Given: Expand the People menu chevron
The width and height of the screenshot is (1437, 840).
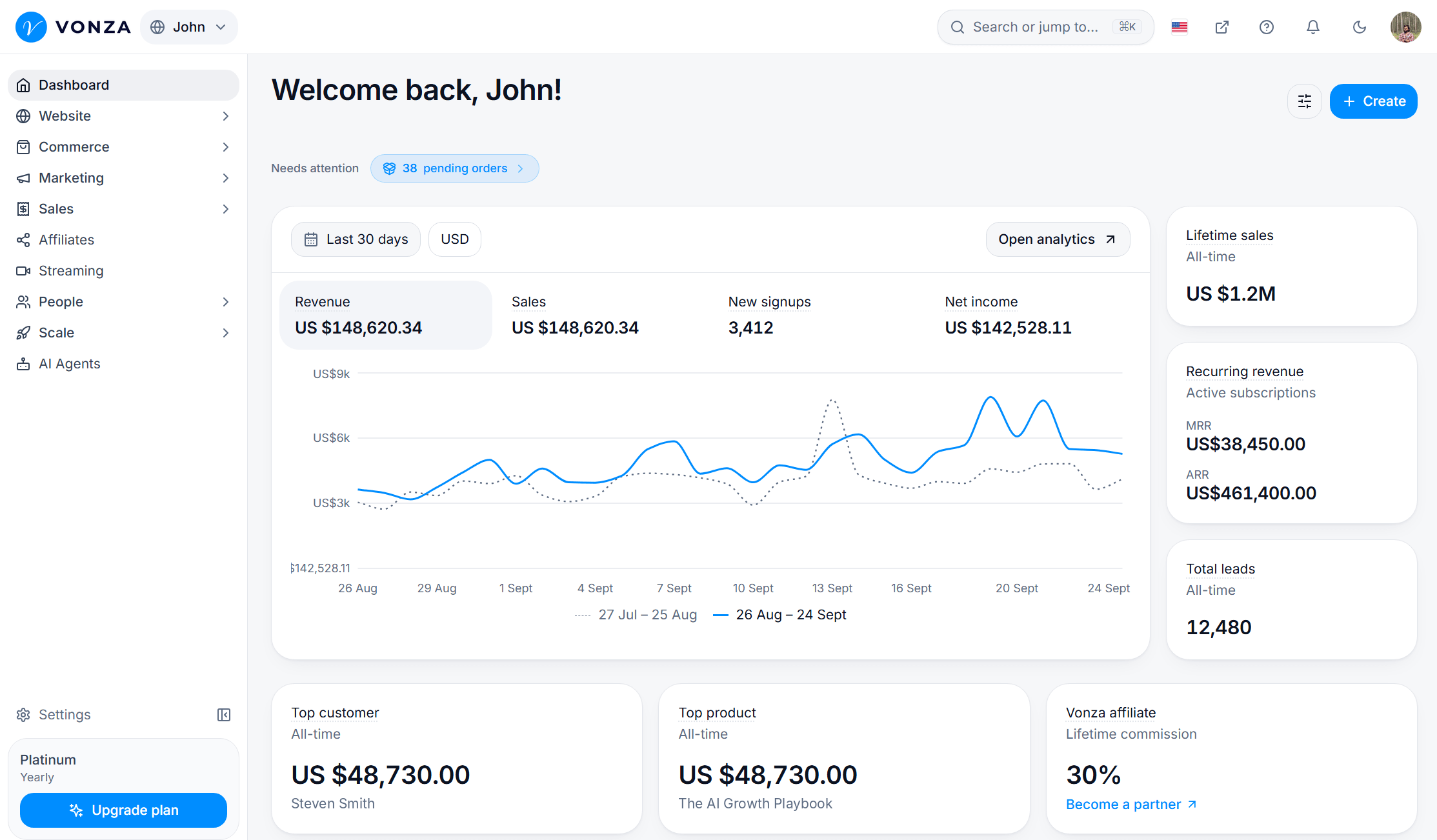Looking at the screenshot, I should pos(226,302).
